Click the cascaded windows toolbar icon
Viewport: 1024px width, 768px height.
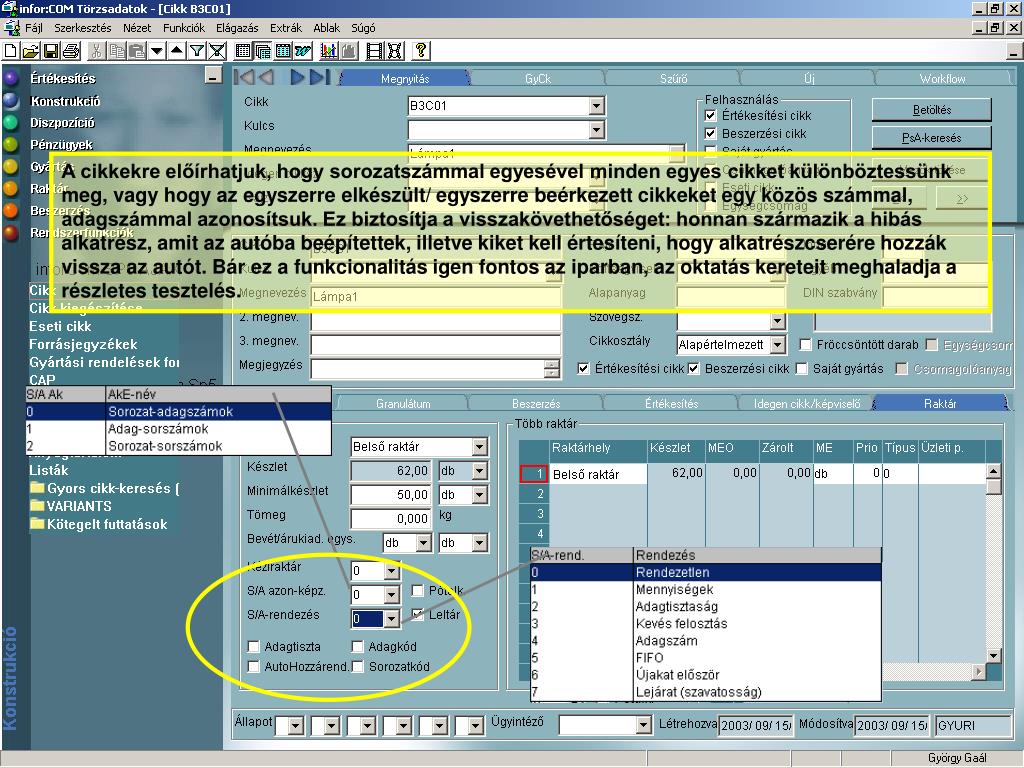263,50
